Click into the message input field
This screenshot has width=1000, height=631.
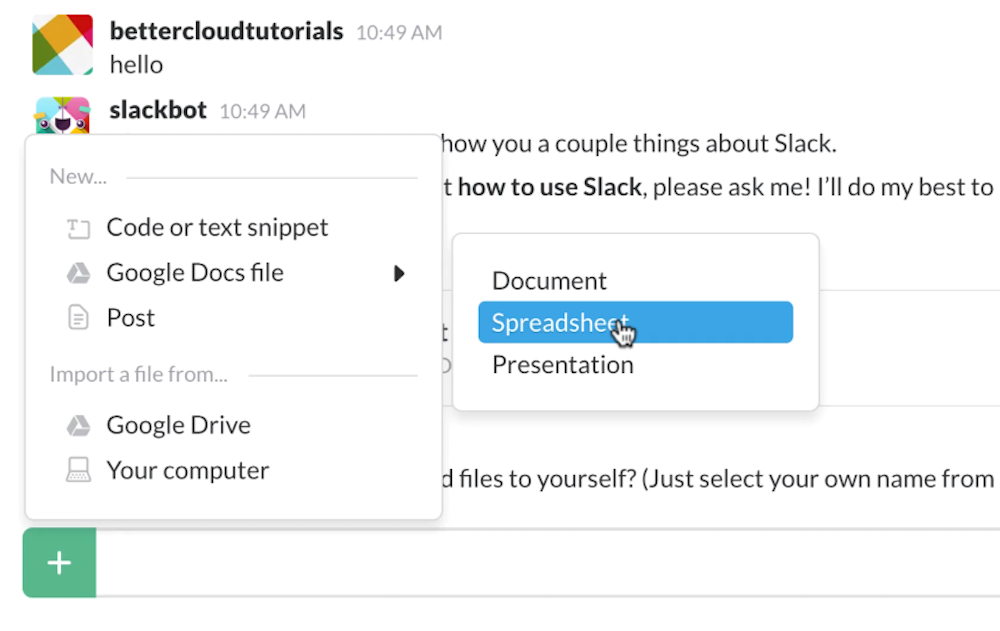[x=547, y=563]
